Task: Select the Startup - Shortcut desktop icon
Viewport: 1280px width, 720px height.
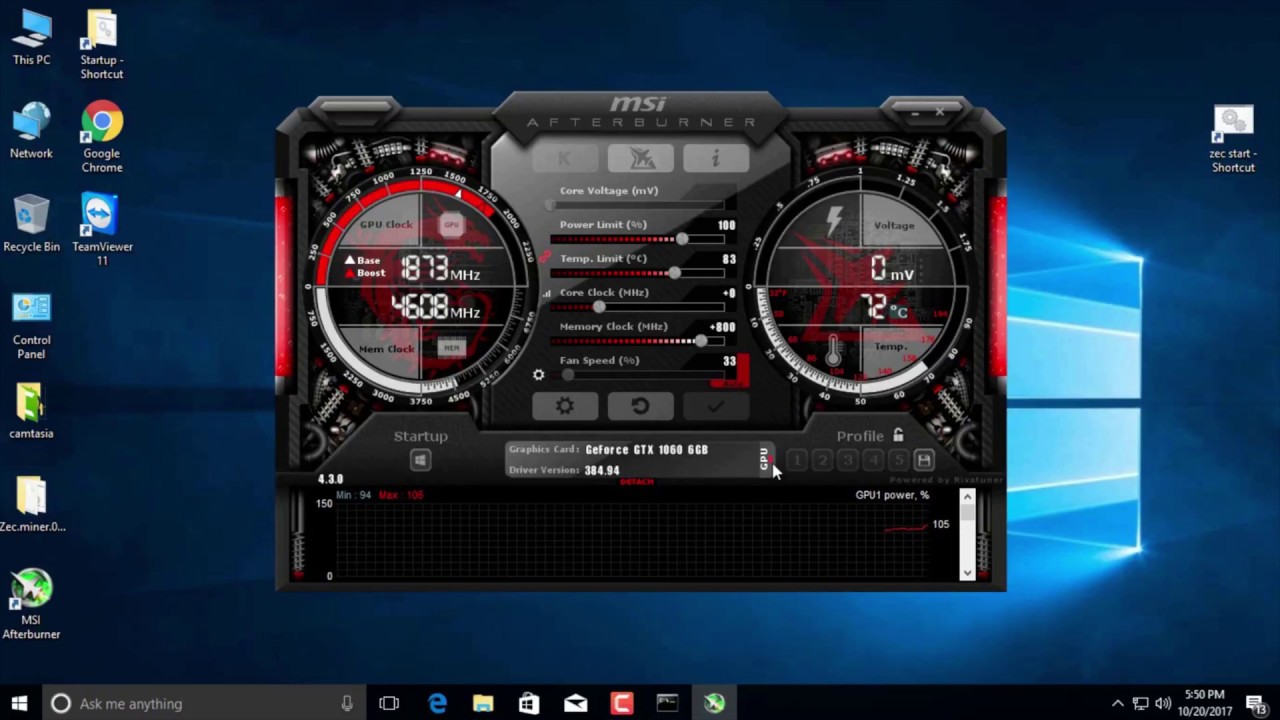Action: 102,45
